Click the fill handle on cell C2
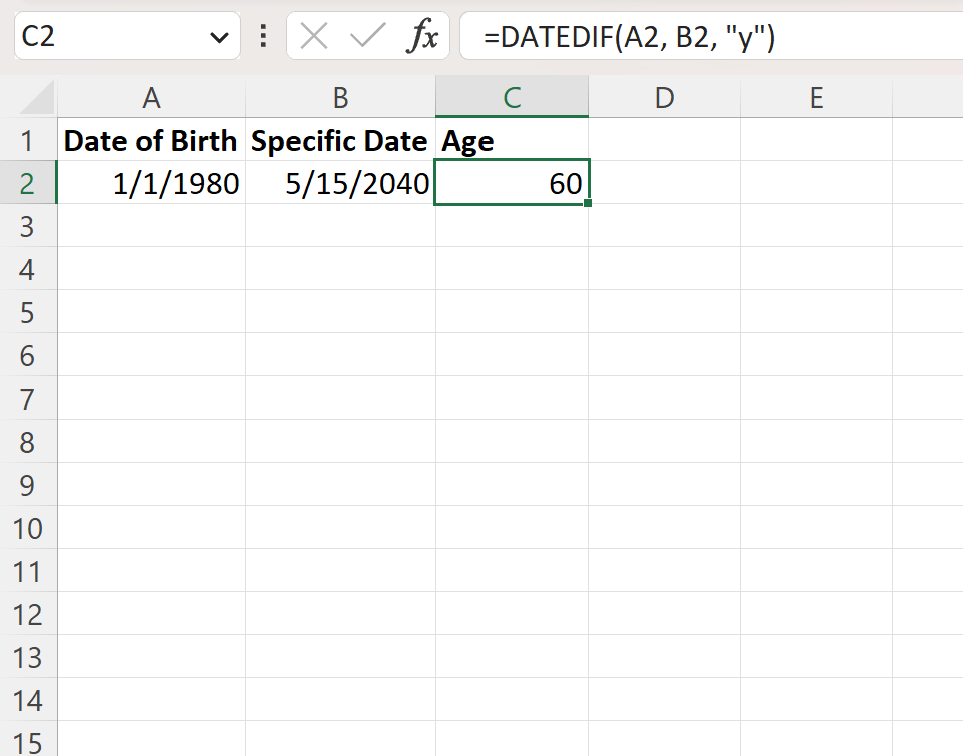Screen dimensions: 963x756 [x=588, y=204]
